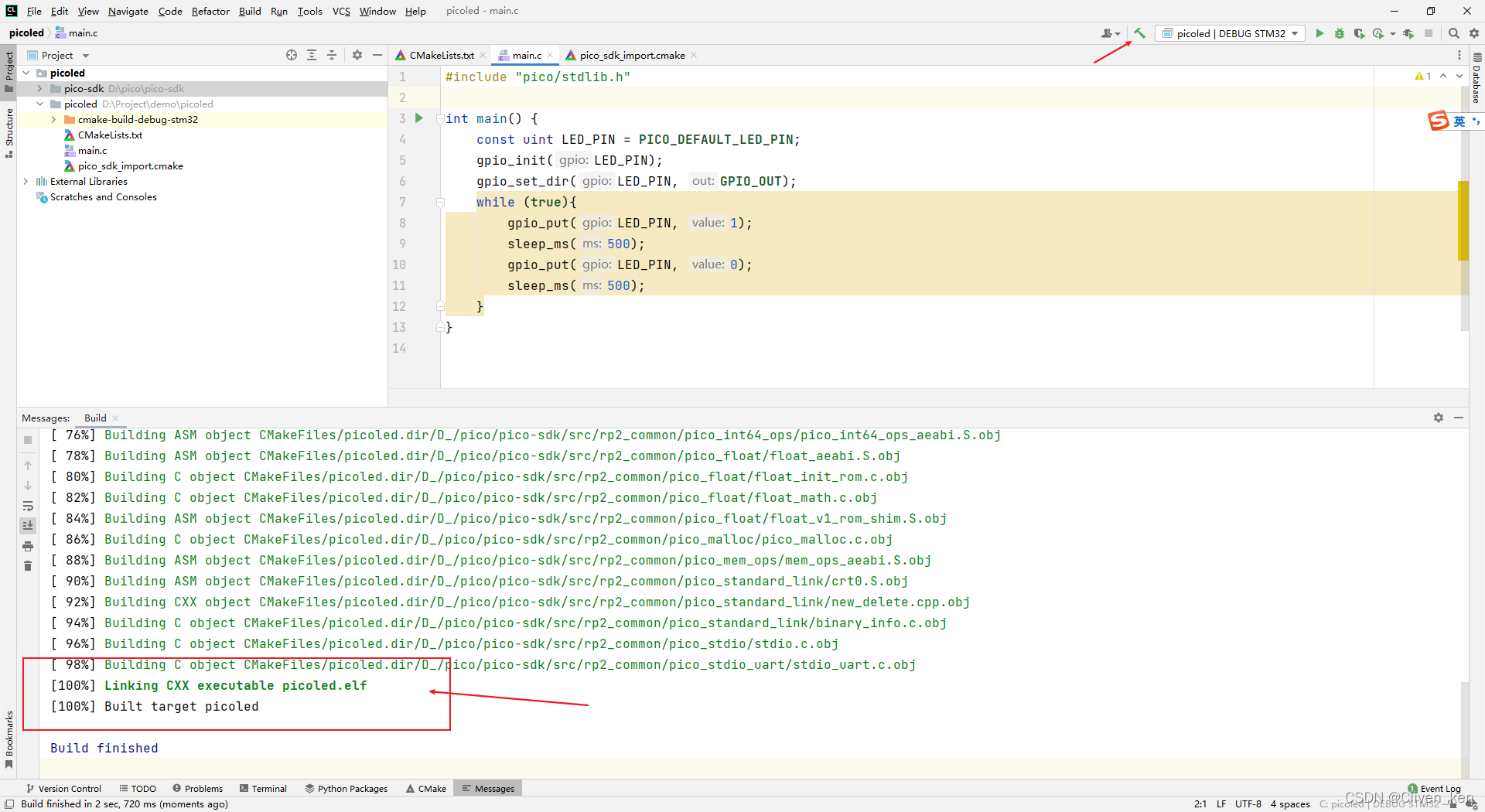The image size is (1485, 812).
Task: Open the run configuration picoled dropdown
Action: (x=1231, y=33)
